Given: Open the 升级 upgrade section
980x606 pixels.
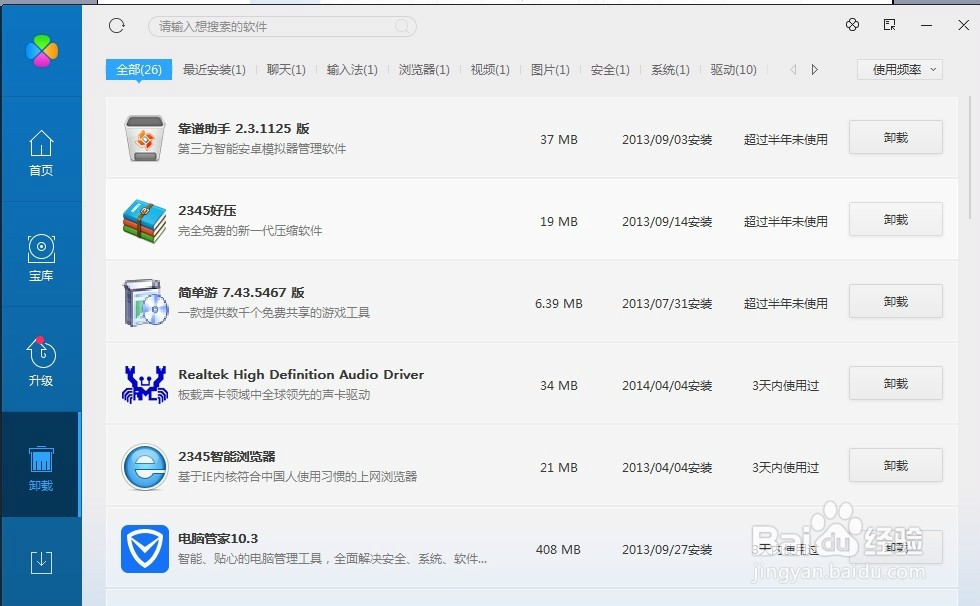Looking at the screenshot, I should click(41, 362).
